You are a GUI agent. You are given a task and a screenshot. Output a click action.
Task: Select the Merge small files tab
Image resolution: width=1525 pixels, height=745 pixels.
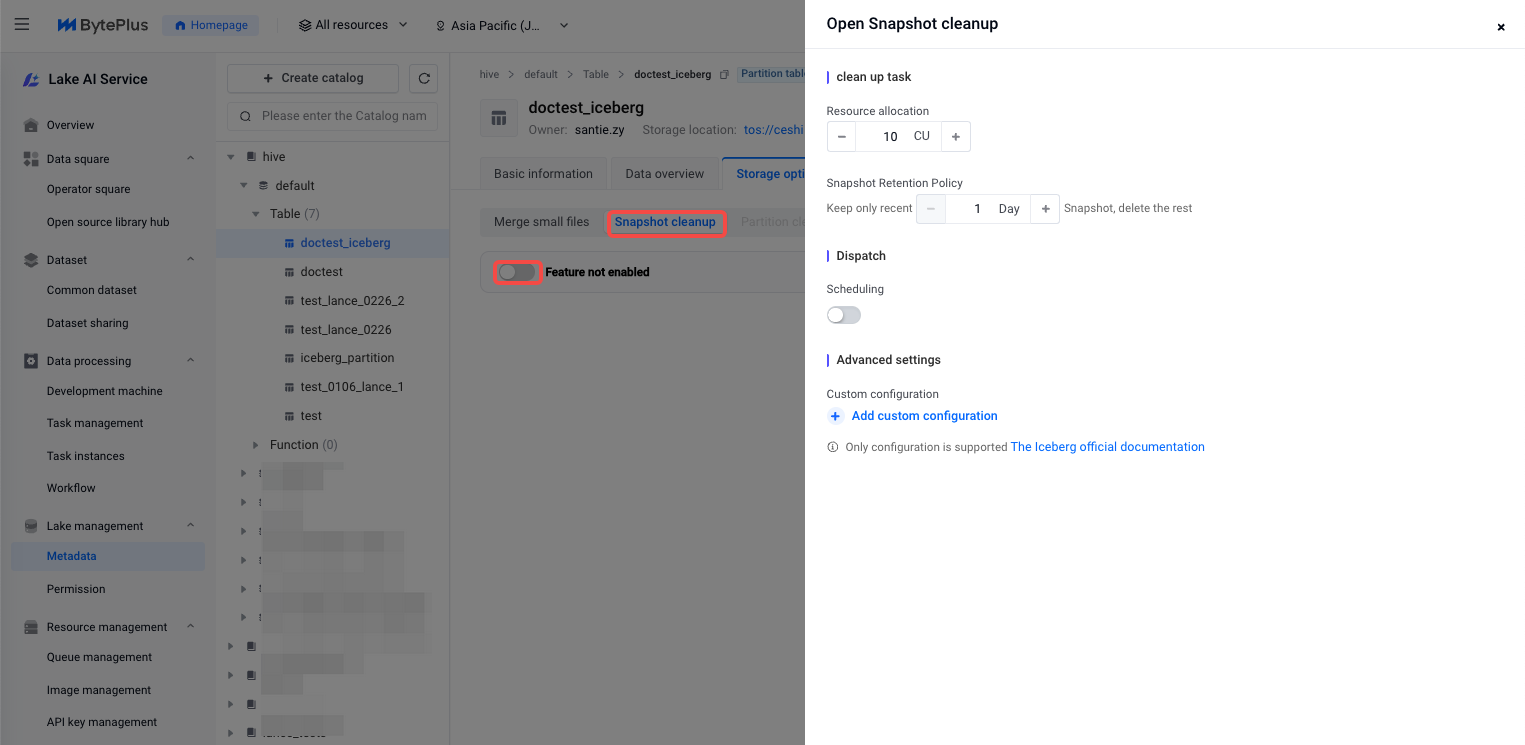pos(541,222)
